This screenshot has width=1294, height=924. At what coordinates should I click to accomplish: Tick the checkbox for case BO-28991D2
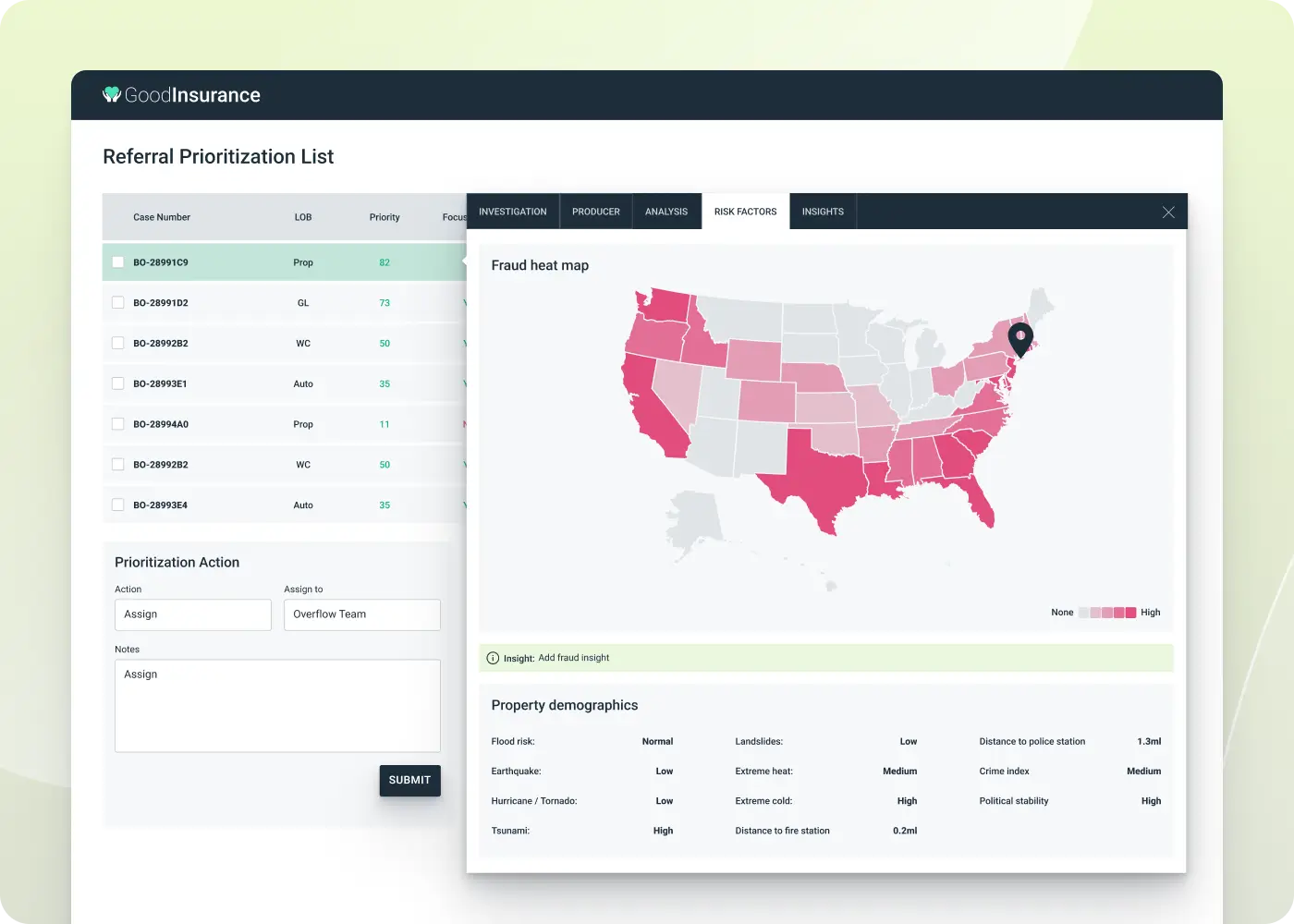[x=118, y=303]
